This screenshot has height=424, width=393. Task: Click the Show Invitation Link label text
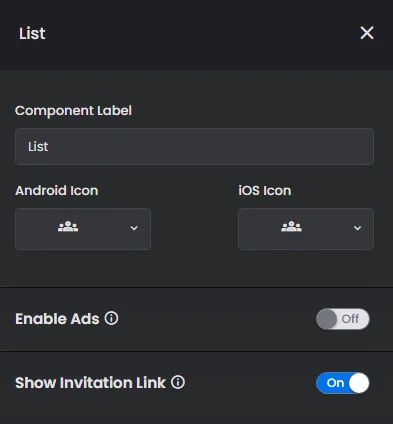pyautogui.click(x=90, y=383)
